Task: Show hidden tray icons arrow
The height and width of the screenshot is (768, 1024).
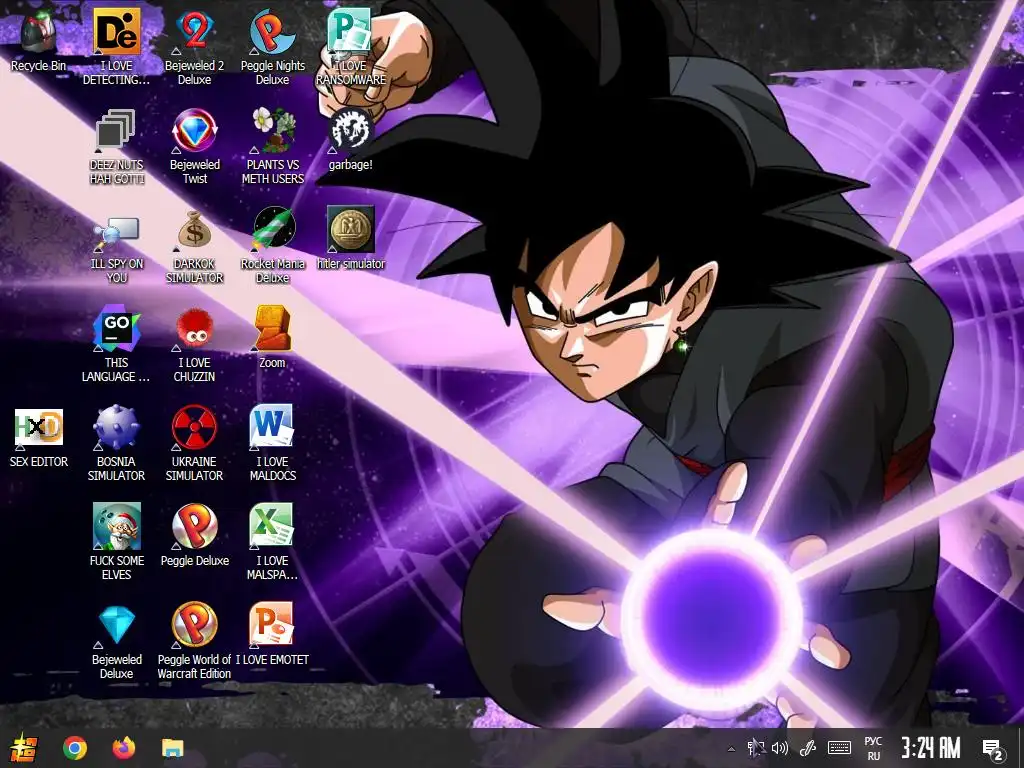Action: 731,748
